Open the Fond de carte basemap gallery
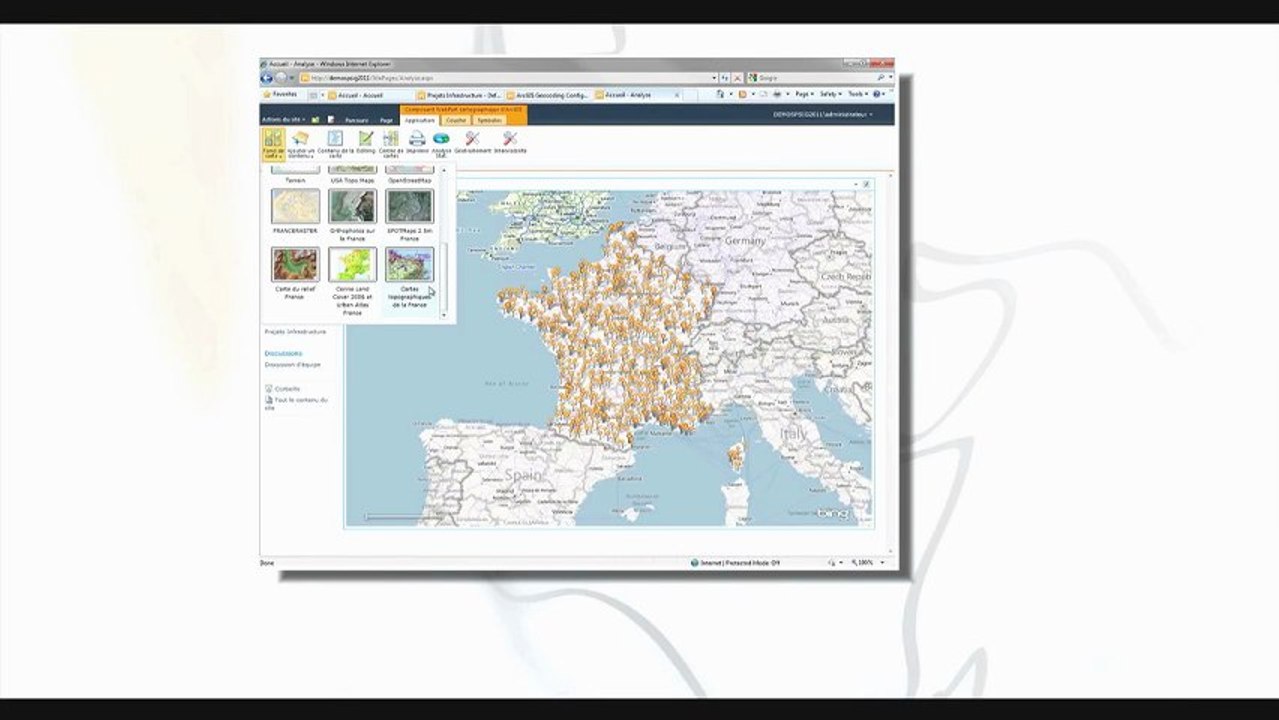The width and height of the screenshot is (1279, 720). (x=273, y=144)
